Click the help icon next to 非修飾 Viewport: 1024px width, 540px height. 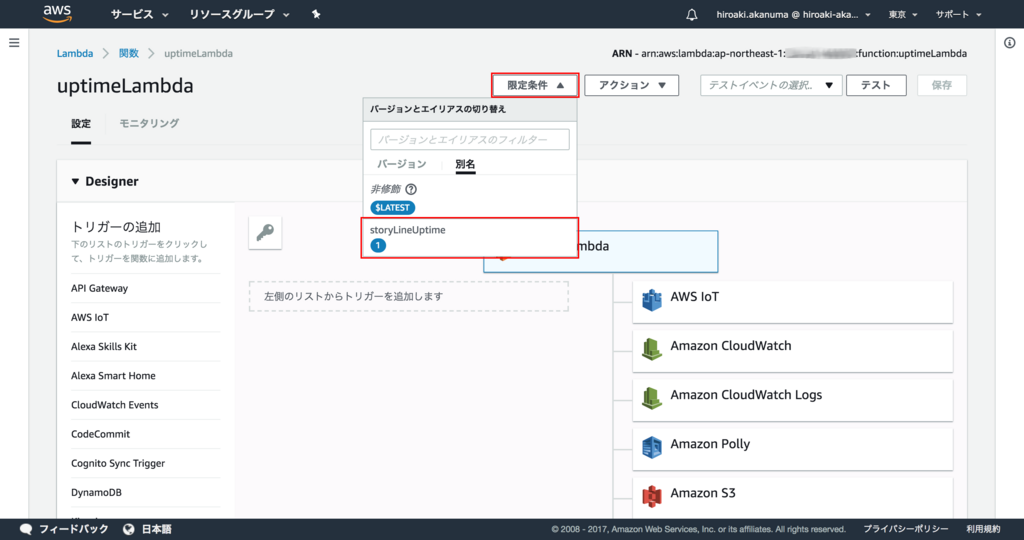tap(411, 189)
